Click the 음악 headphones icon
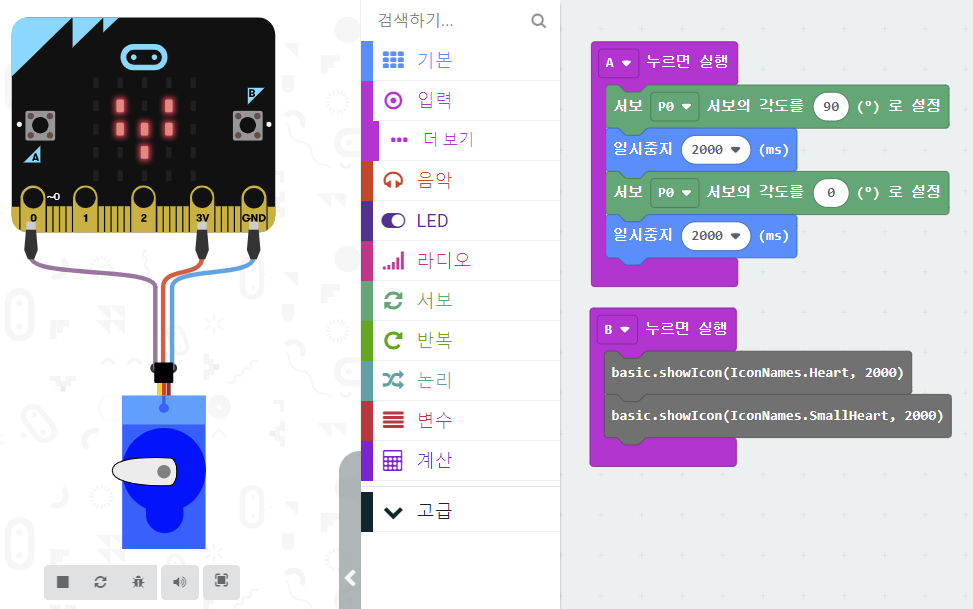 (x=393, y=180)
